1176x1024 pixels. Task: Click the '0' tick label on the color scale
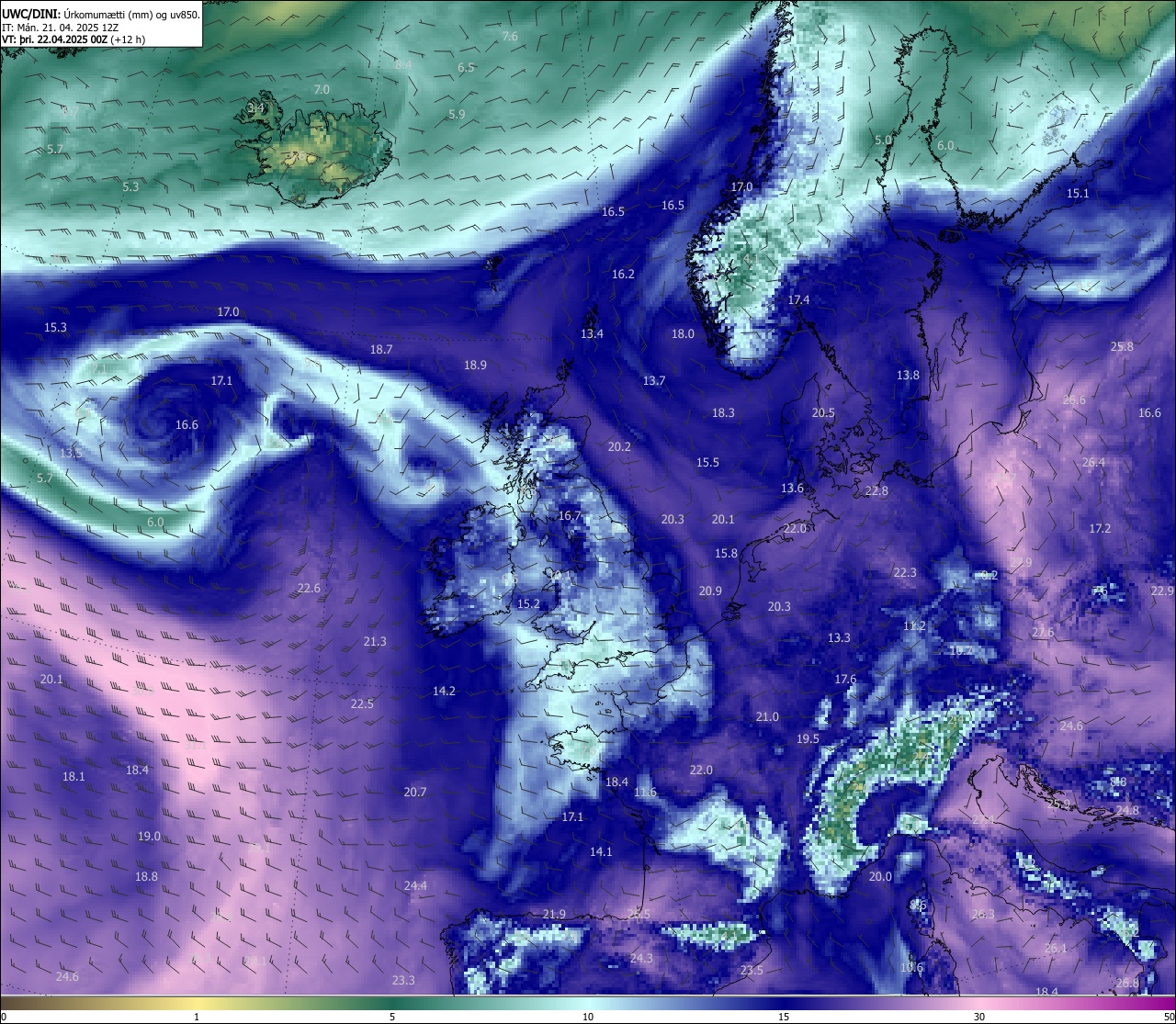[4, 1017]
